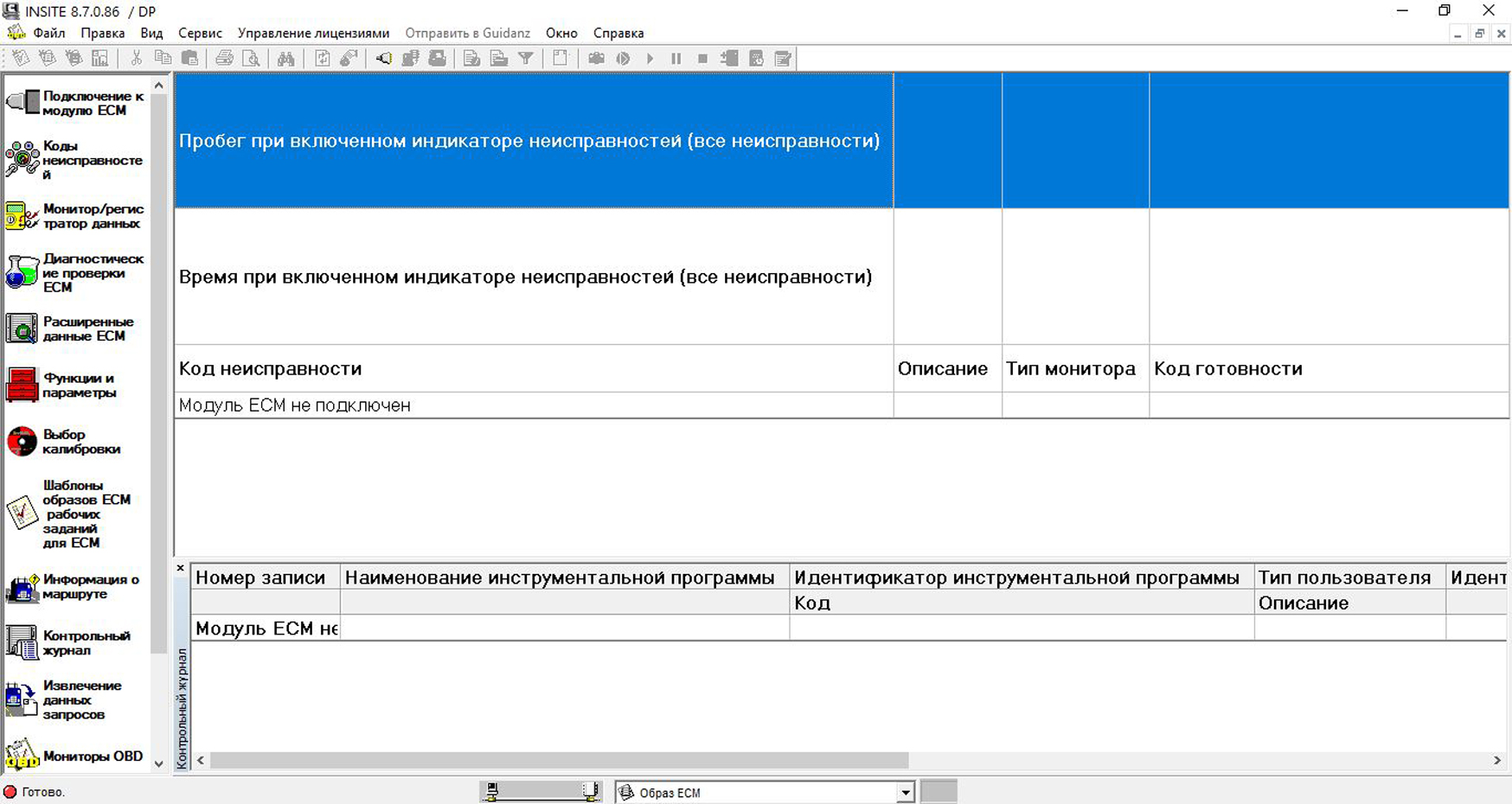Open the Сервис menu
The image size is (1512, 804).
[x=200, y=33]
